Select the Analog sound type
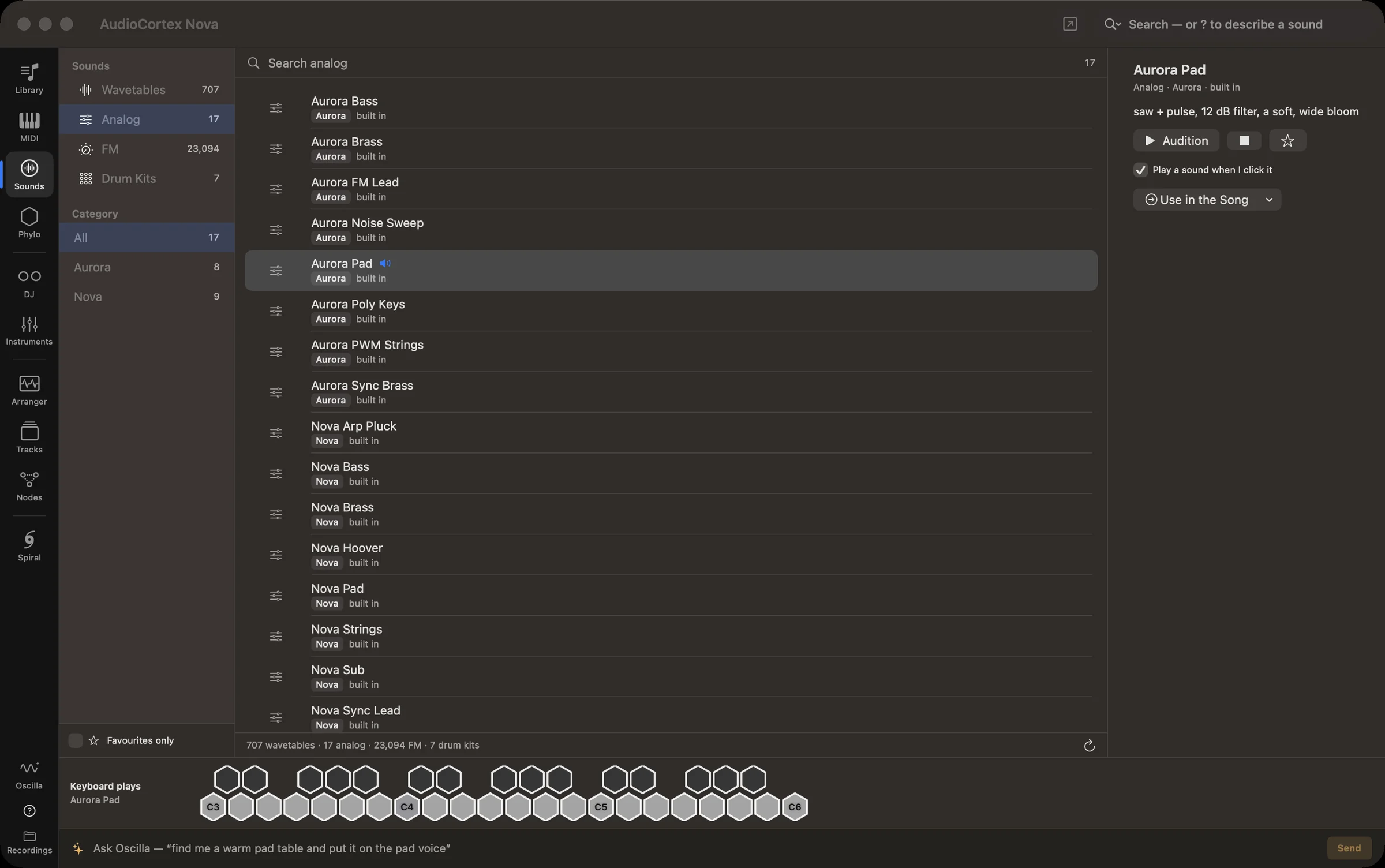Viewport: 1385px width, 868px height. pyautogui.click(x=147, y=119)
